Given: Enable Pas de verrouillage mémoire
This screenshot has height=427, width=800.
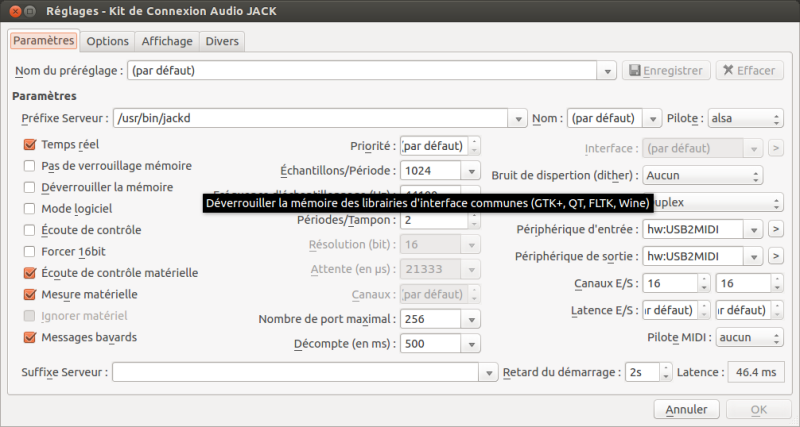Looking at the screenshot, I should (x=30, y=166).
